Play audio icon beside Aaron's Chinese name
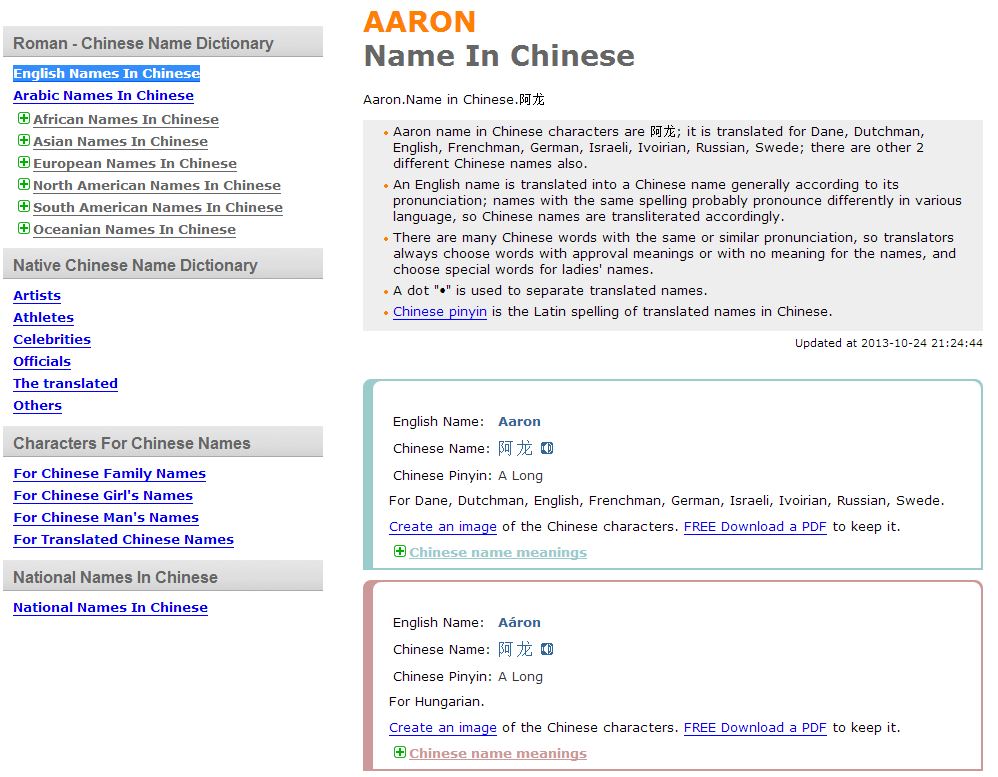This screenshot has width=998, height=777. point(547,448)
